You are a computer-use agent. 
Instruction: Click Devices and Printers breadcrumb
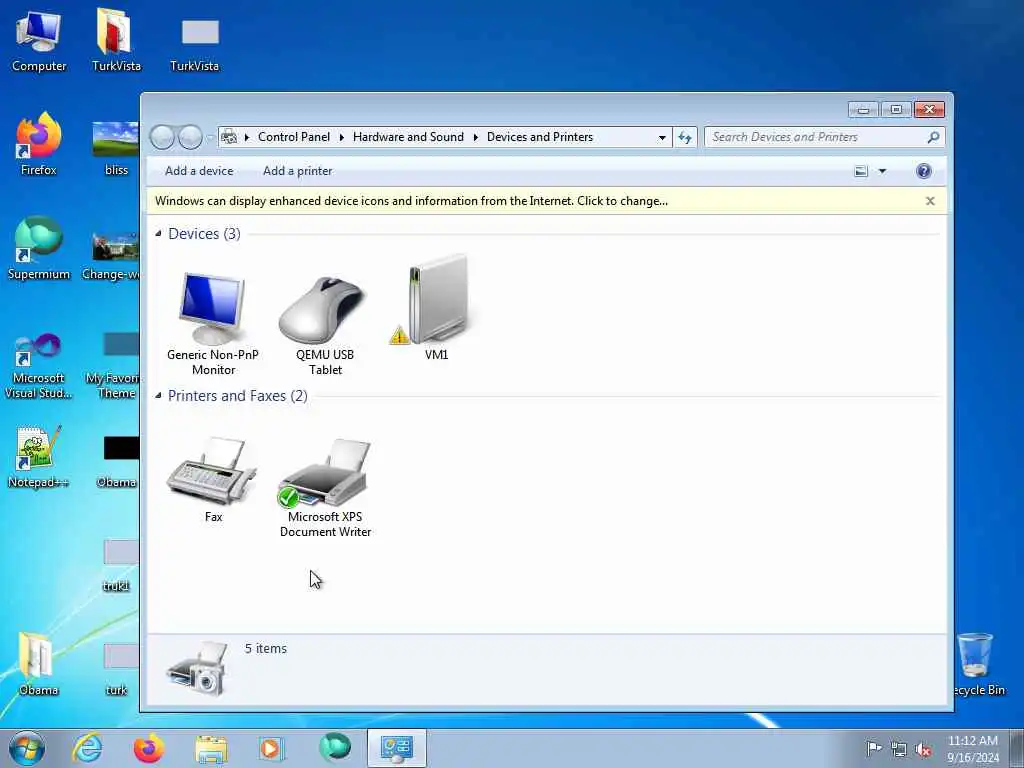(540, 137)
